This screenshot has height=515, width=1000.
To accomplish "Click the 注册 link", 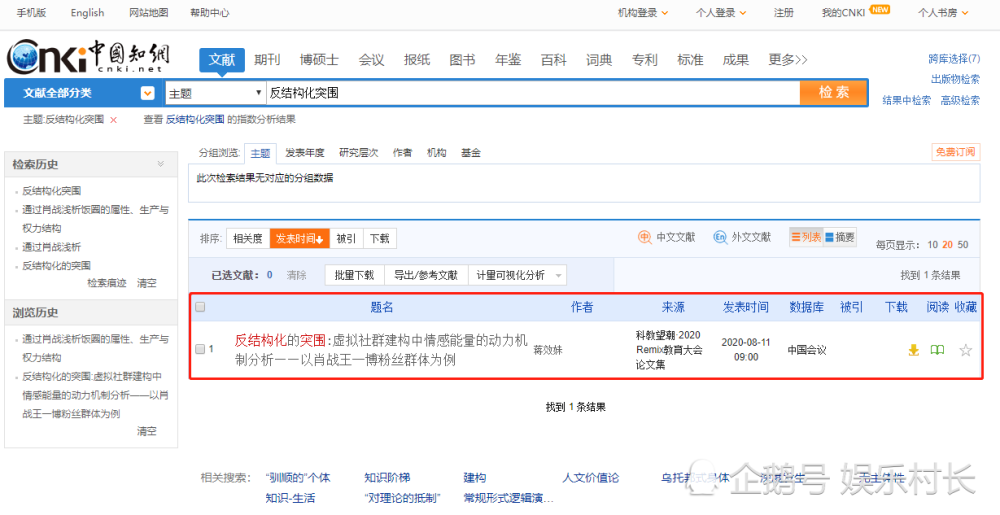I will (x=784, y=13).
